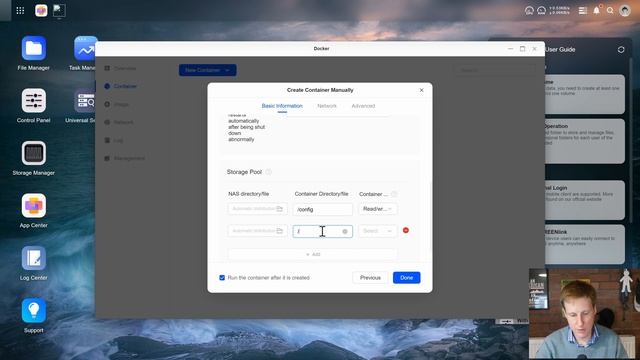
Task: Open the Support desktop icon
Action: 33,311
